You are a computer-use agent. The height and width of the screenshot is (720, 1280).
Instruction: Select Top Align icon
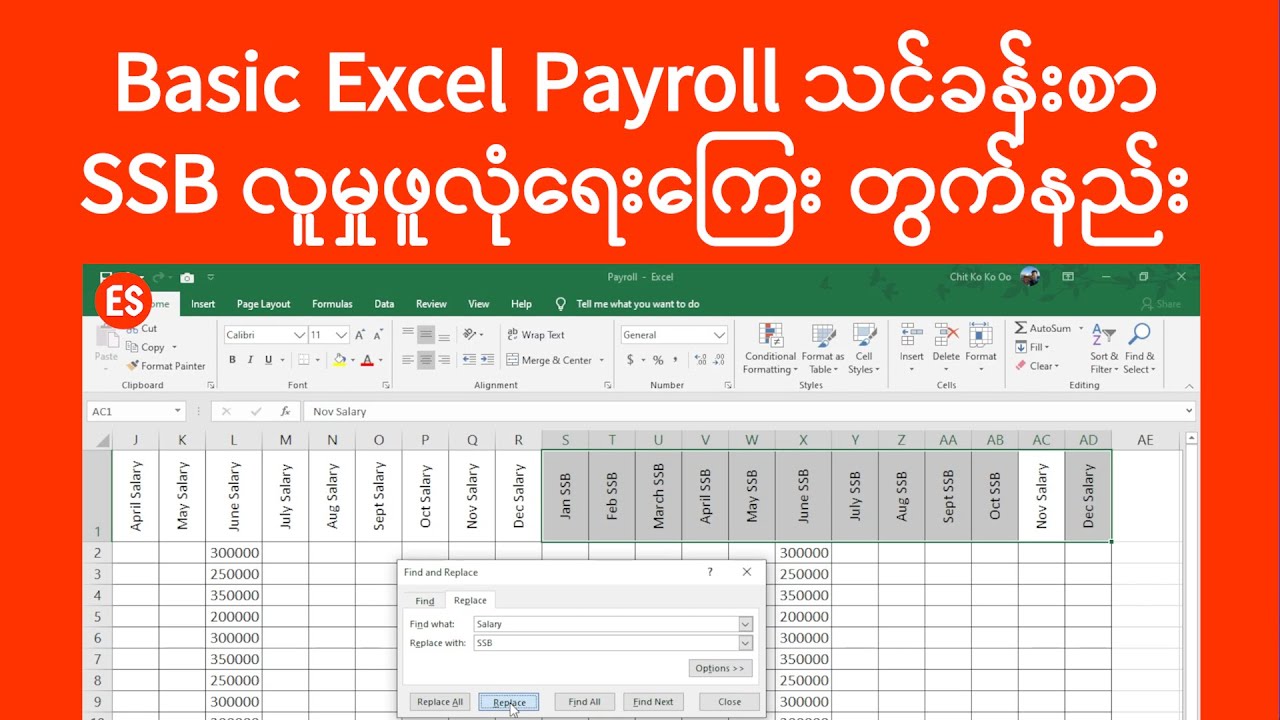pos(408,335)
